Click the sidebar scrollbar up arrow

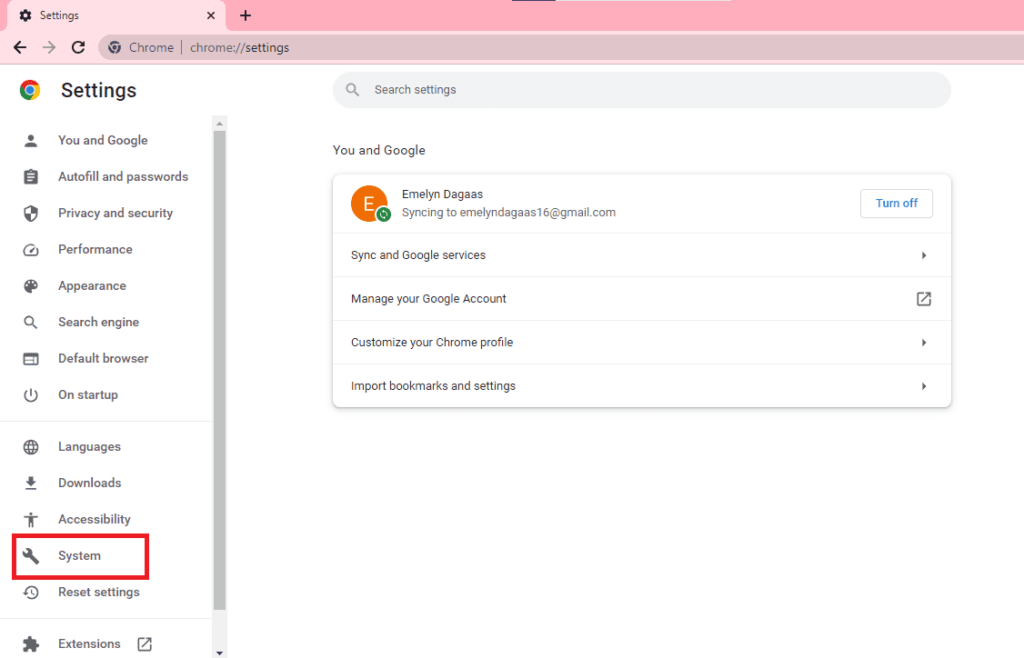(x=219, y=123)
